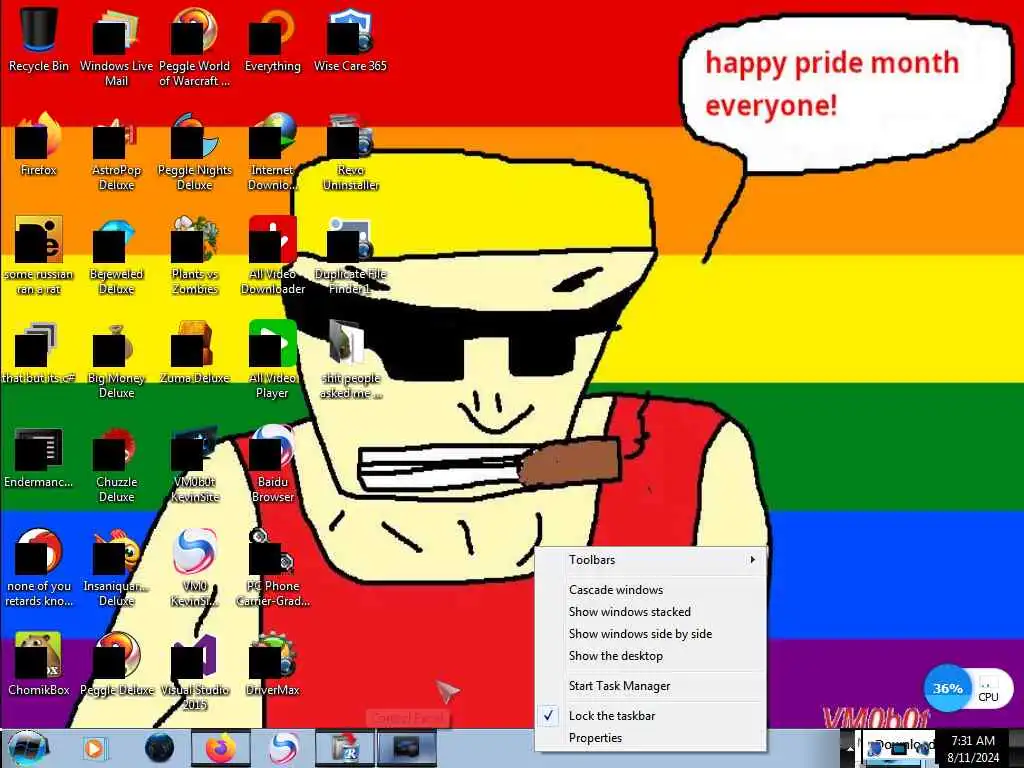Select Bejeweled Deluxe desktop icon
Viewport: 1024px width, 768px height.
[x=116, y=255]
